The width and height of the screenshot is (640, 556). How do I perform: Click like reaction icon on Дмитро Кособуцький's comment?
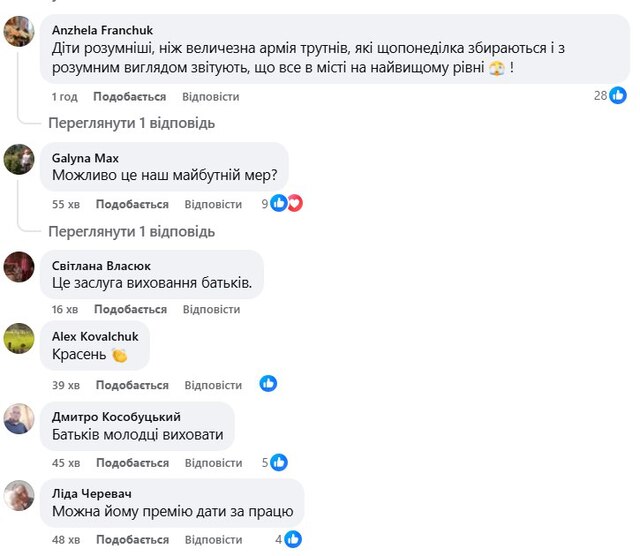[279, 462]
